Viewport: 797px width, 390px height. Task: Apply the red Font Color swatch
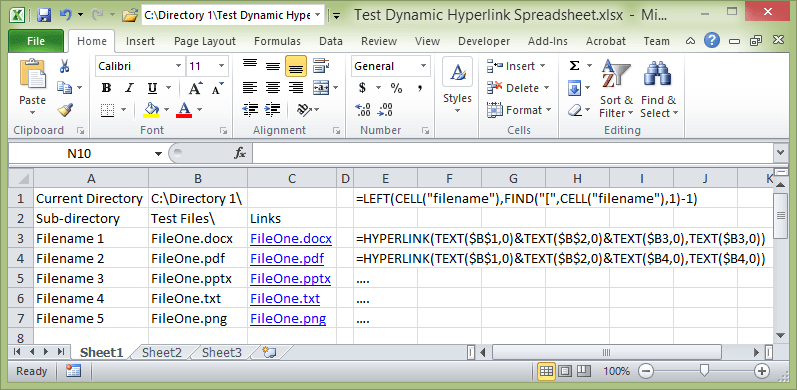184,110
